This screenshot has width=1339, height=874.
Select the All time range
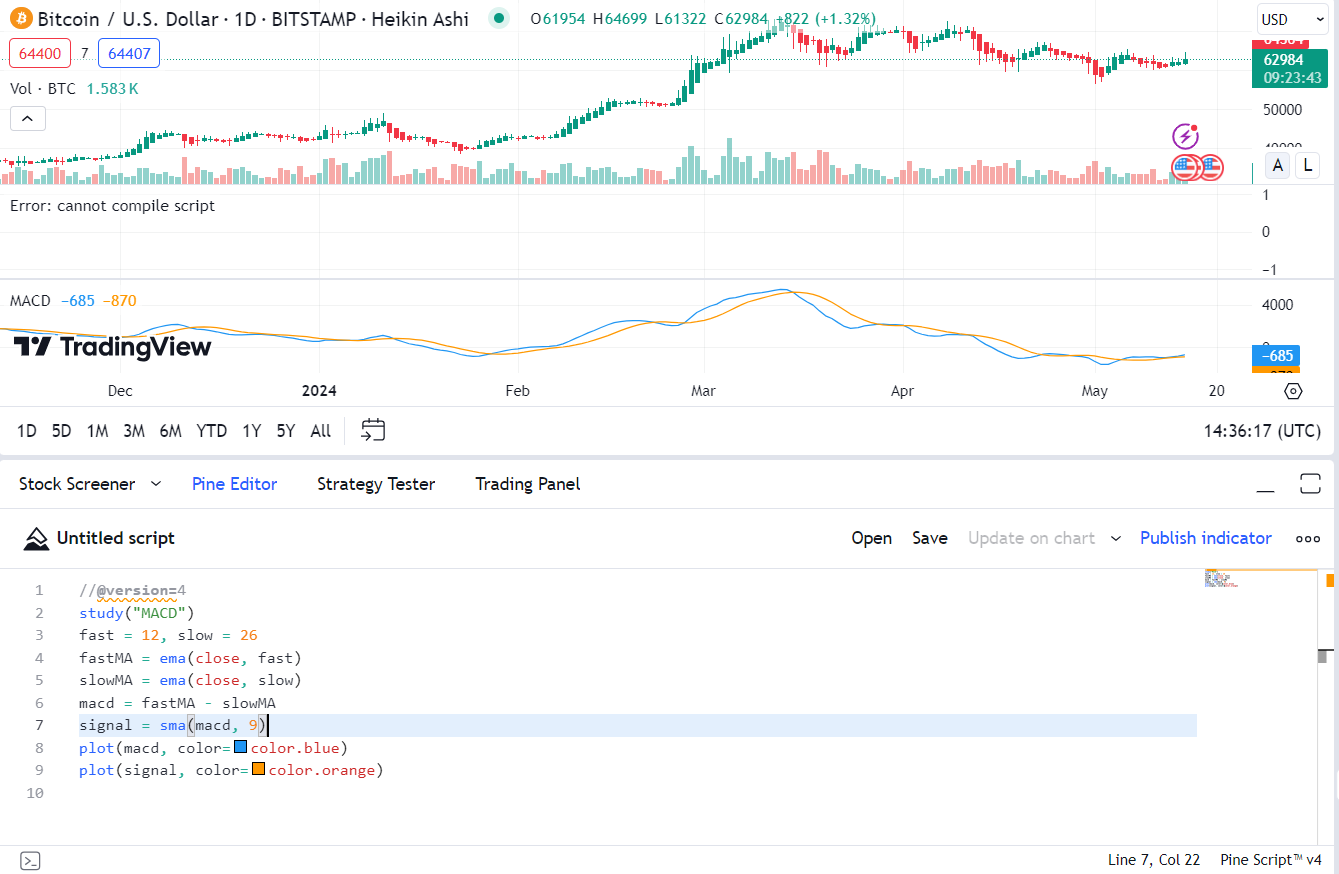pos(321,431)
